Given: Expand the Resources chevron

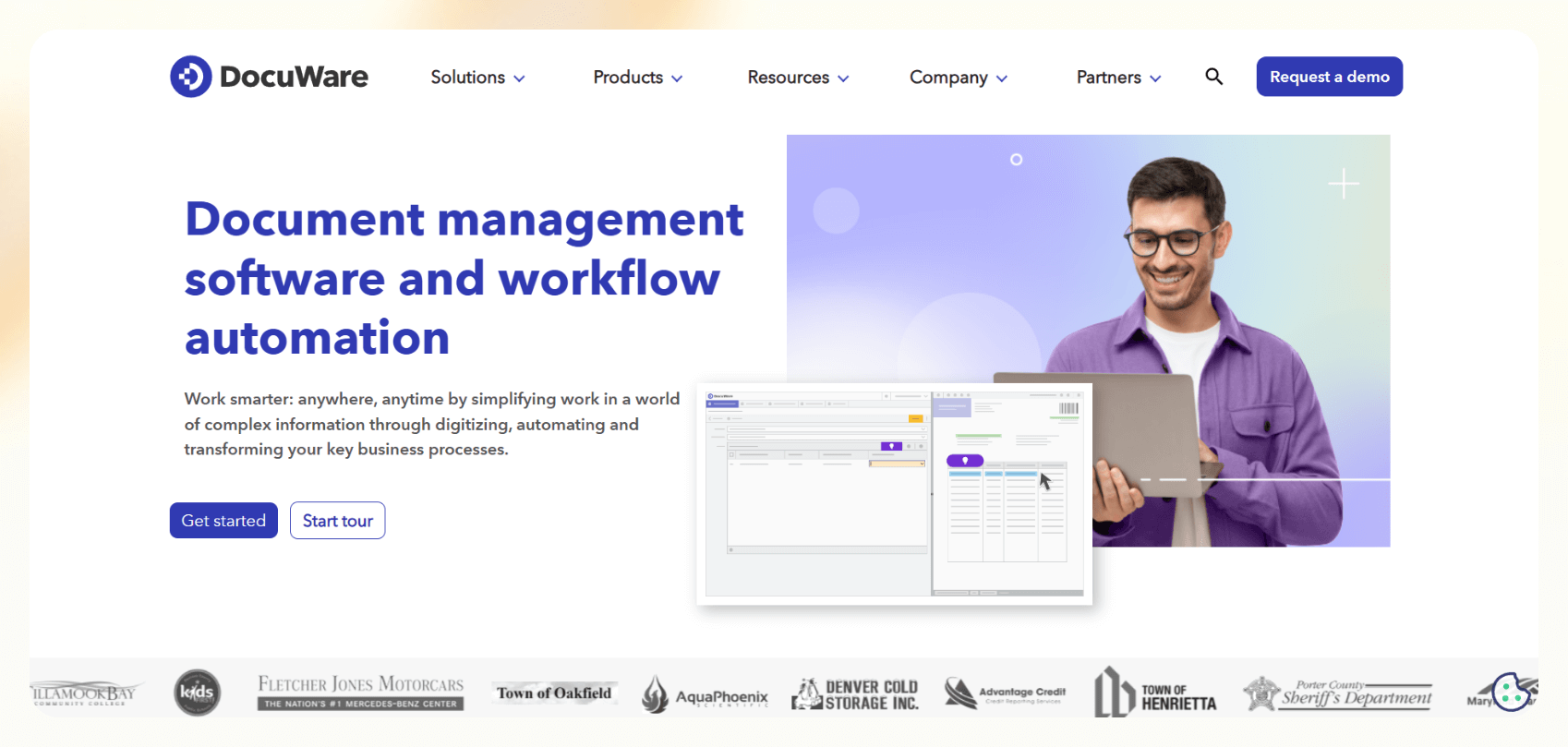Looking at the screenshot, I should pos(843,78).
